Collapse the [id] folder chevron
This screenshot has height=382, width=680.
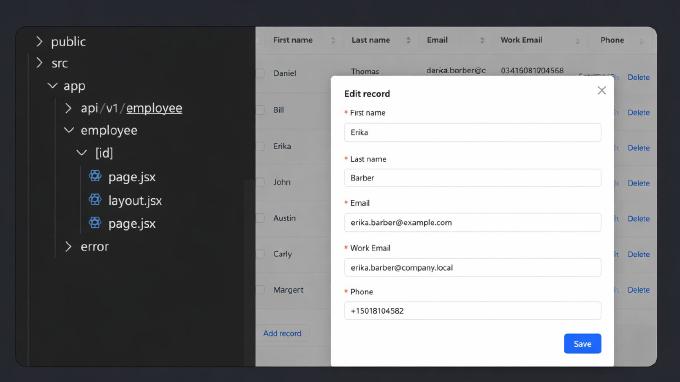(82, 153)
